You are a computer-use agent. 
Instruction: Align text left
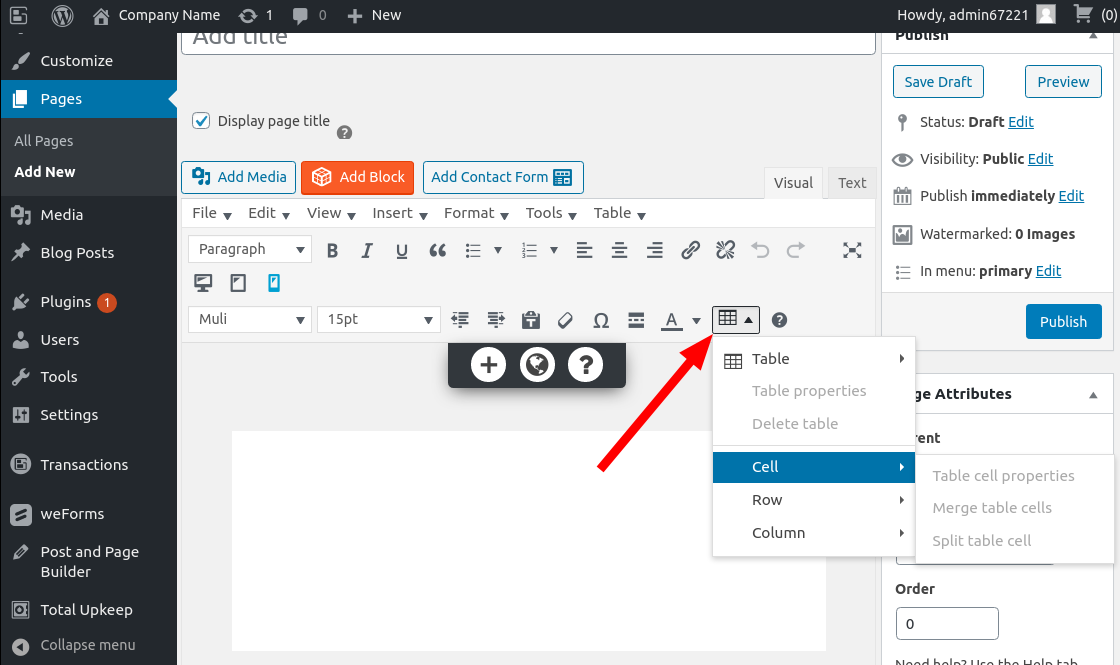point(584,250)
